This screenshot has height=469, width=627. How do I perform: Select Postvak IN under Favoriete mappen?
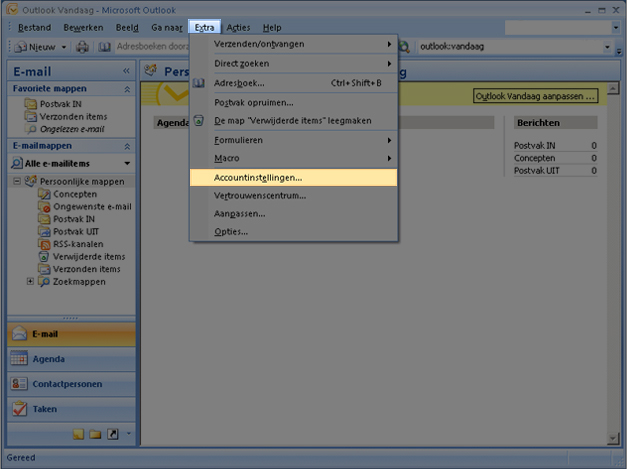(x=60, y=104)
